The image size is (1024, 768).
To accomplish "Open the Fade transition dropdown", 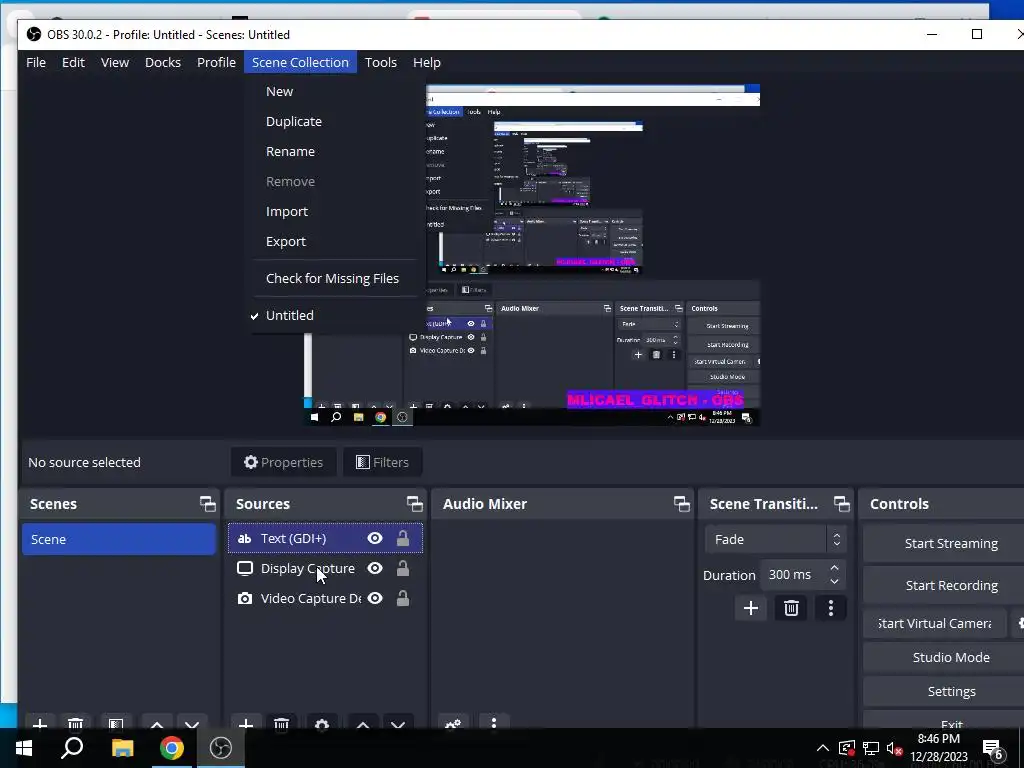I will (x=776, y=539).
